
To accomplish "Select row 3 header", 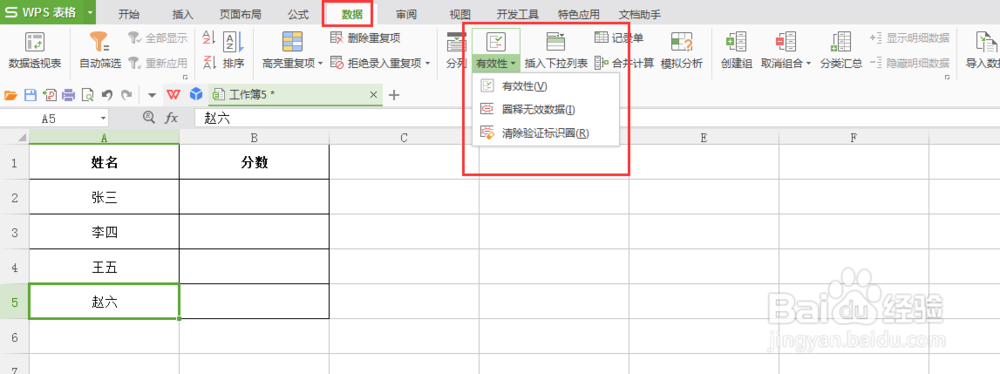I will [x=14, y=232].
